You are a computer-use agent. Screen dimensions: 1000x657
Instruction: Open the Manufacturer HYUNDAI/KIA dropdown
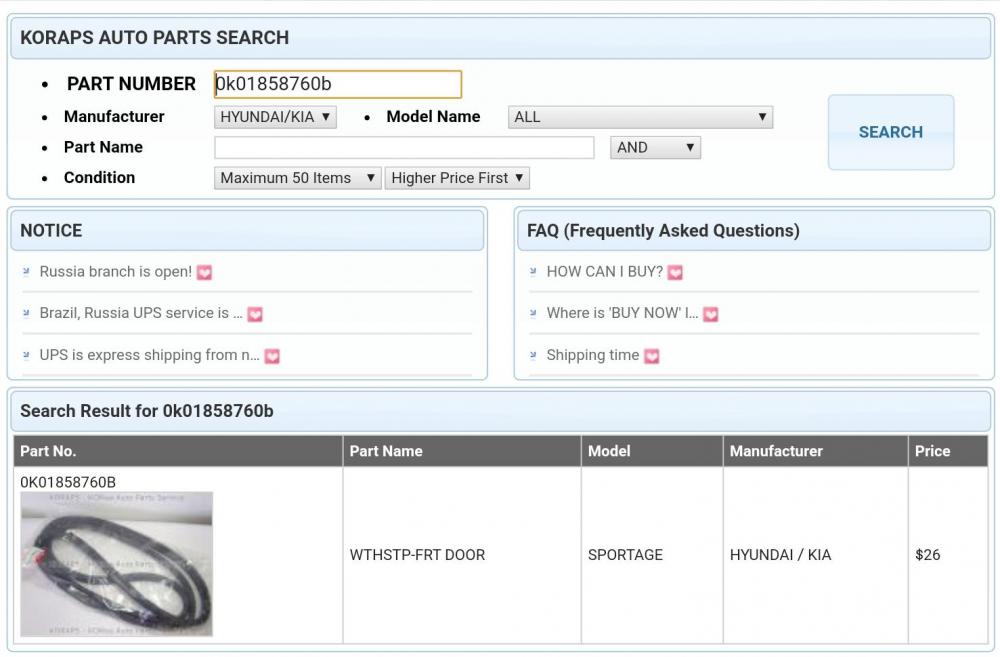275,117
